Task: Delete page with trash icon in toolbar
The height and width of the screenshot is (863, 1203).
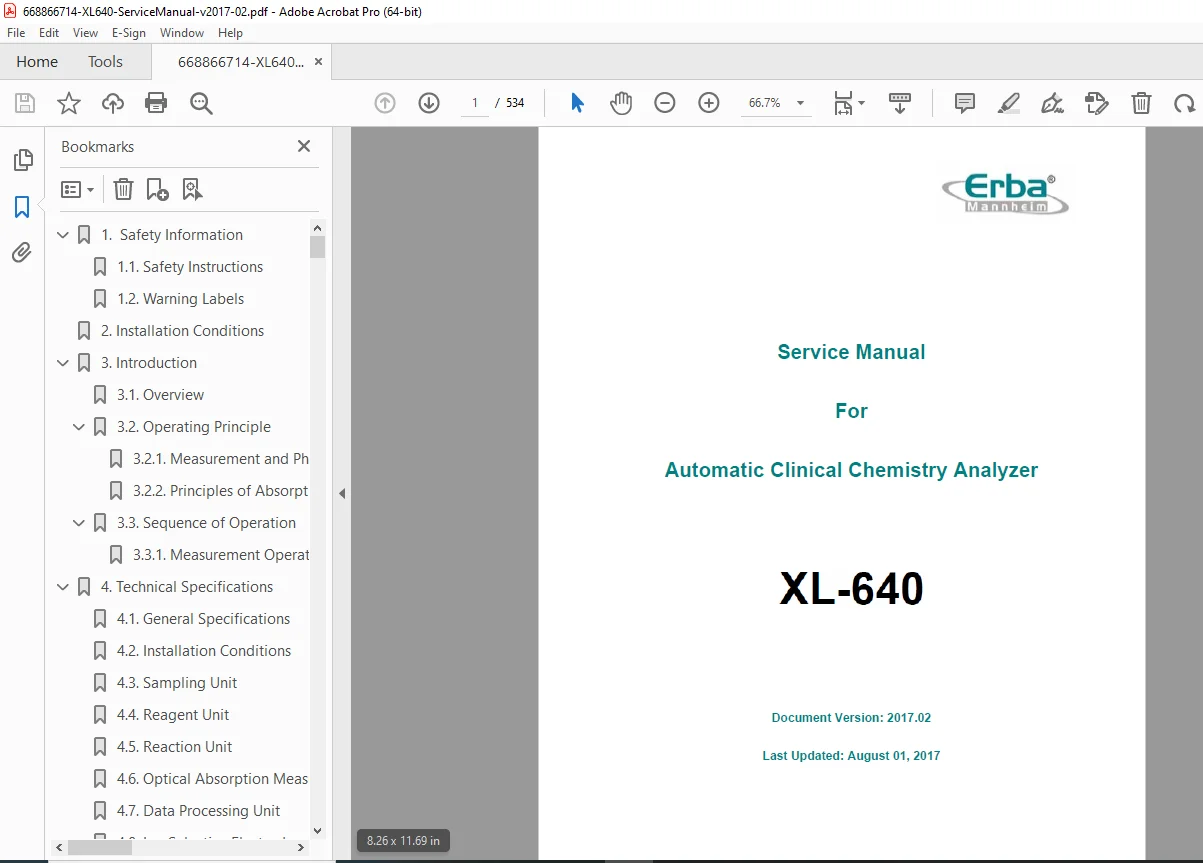Action: [x=1141, y=103]
